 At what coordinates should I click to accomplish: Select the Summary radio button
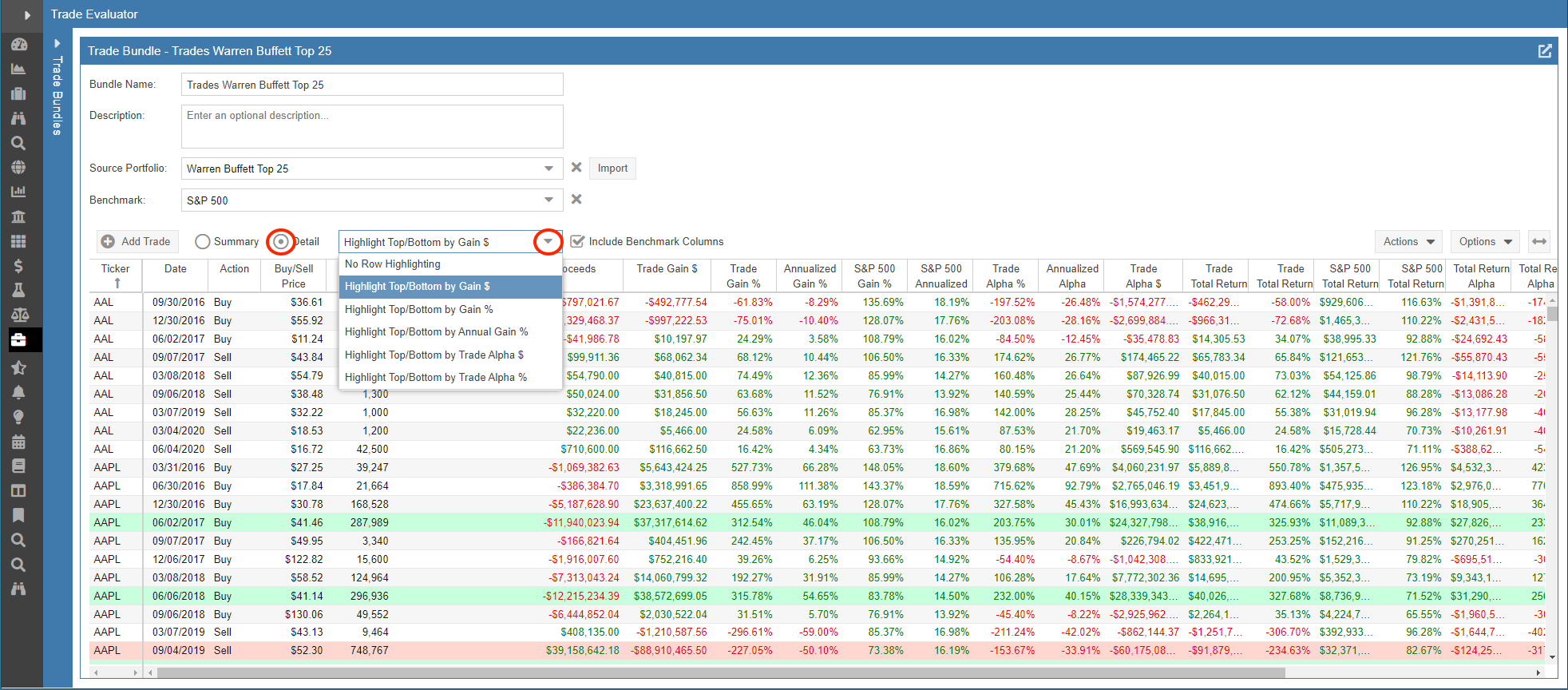click(203, 241)
